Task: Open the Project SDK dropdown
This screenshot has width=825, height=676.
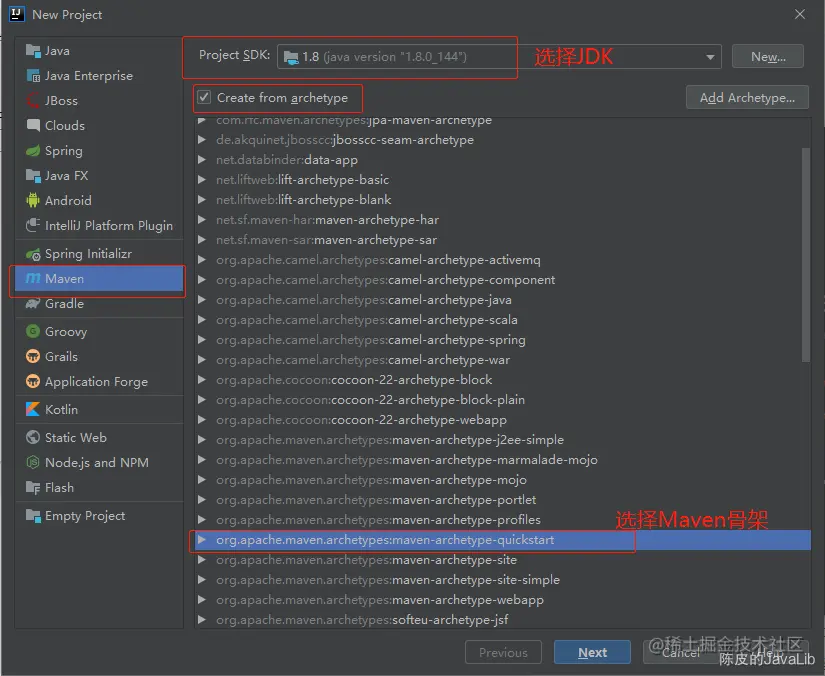Action: [x=710, y=57]
